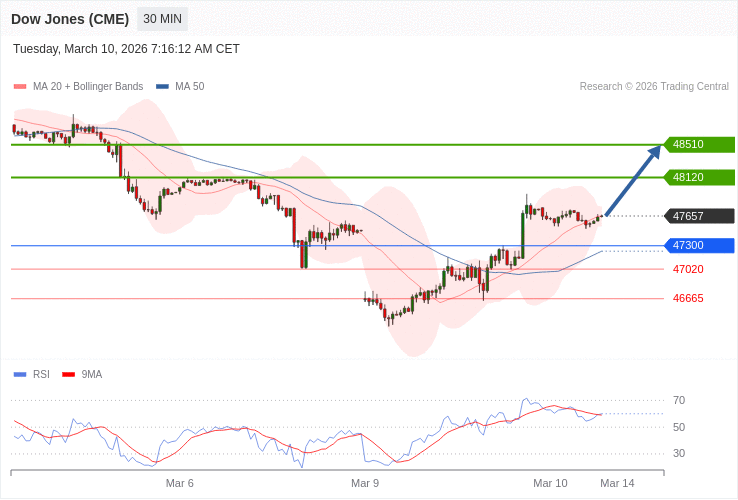738x500 pixels.
Task: Click the Dow Jones (CME) title
Action: pyautogui.click(x=70, y=19)
